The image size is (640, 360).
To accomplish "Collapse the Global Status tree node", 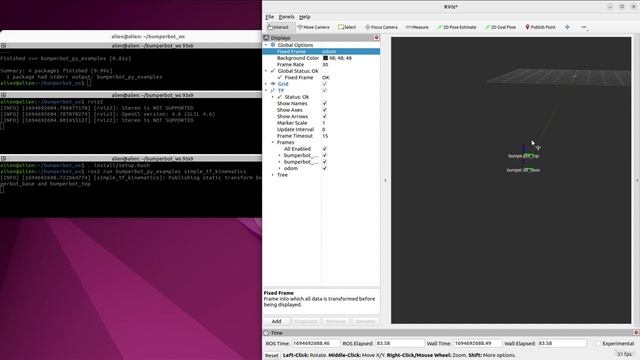I will (x=266, y=71).
